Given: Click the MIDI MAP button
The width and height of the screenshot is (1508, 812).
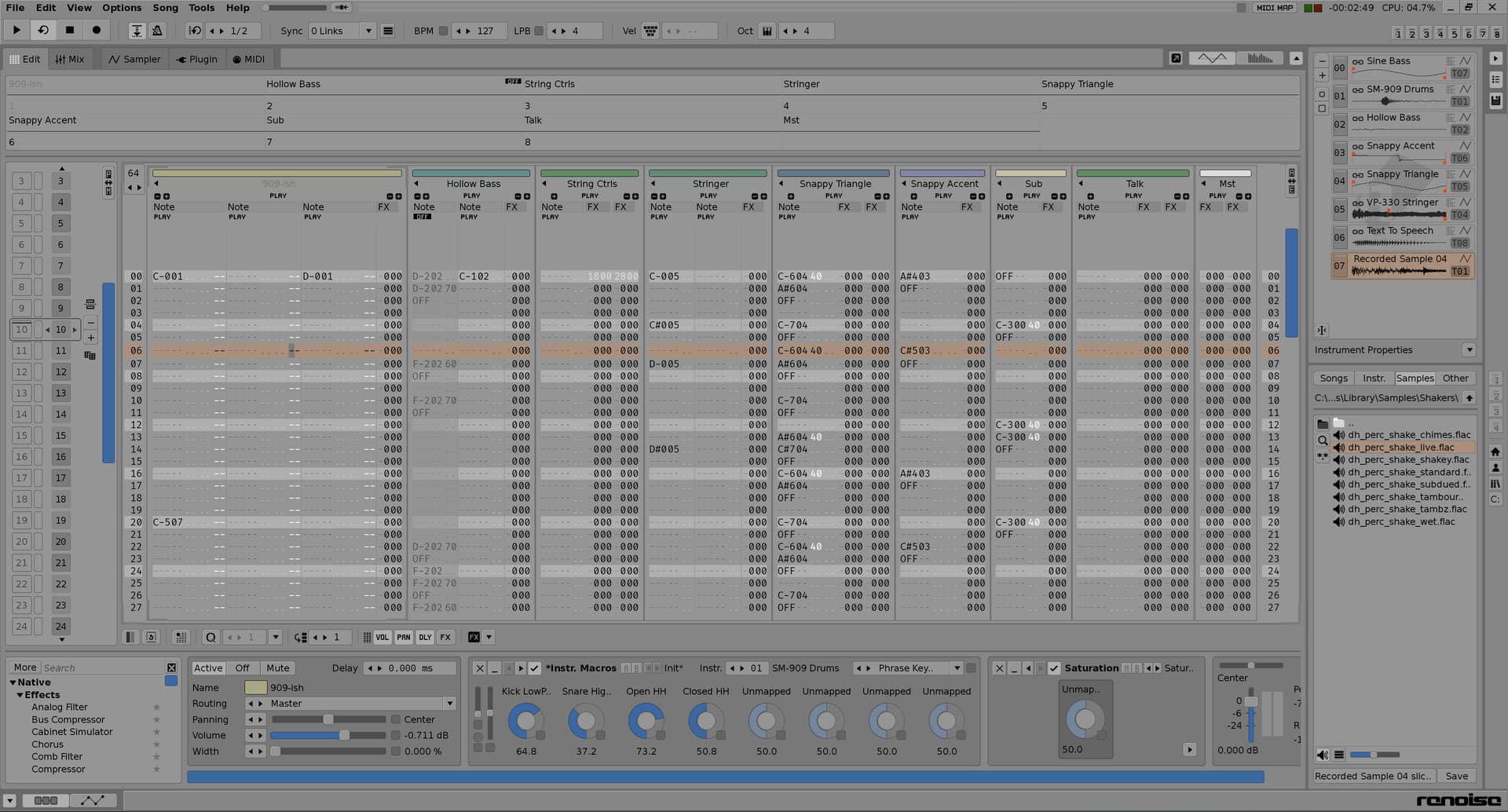Looking at the screenshot, I should click(x=1274, y=8).
